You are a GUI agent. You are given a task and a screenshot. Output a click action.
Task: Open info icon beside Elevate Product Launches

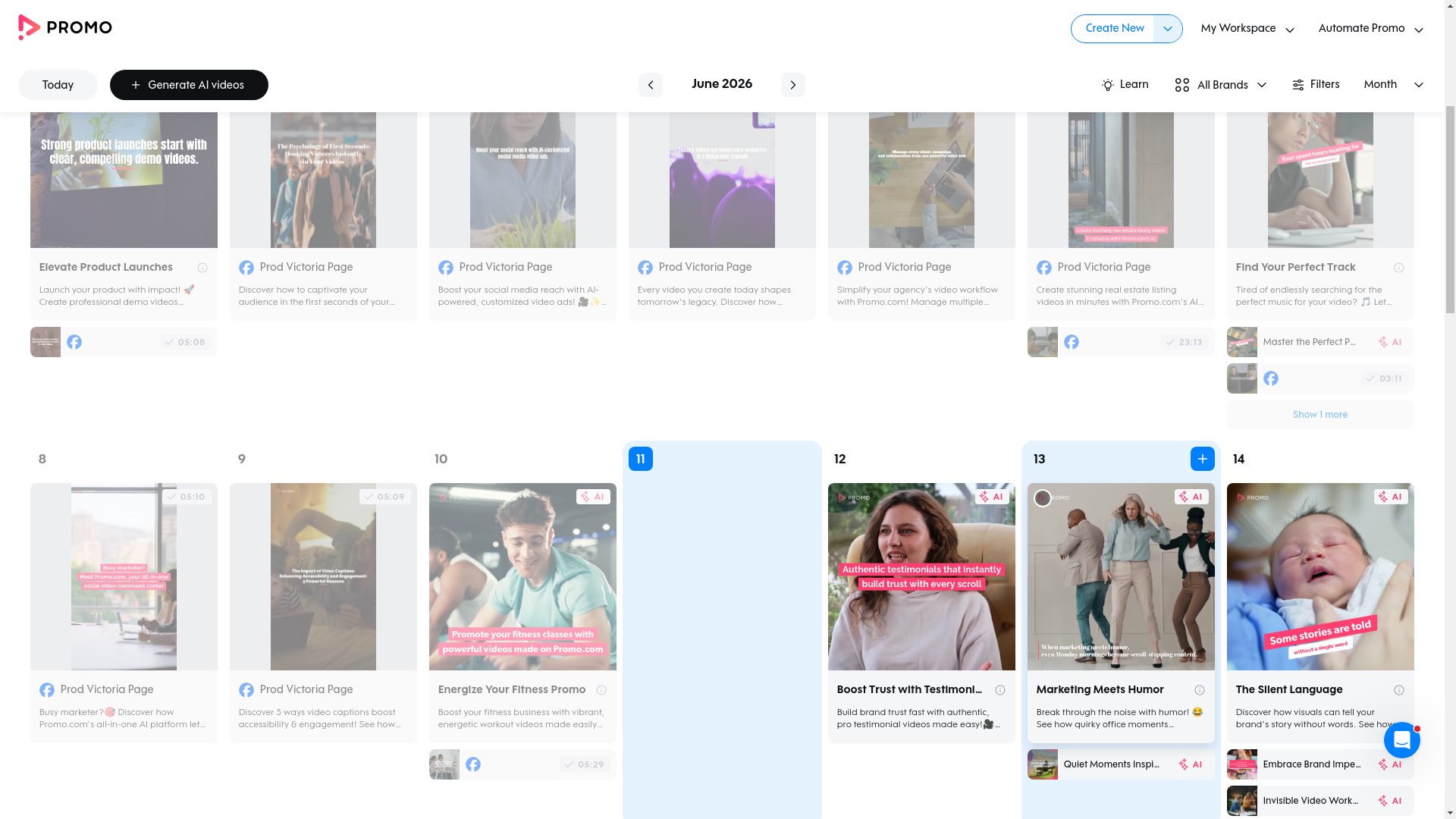(202, 268)
